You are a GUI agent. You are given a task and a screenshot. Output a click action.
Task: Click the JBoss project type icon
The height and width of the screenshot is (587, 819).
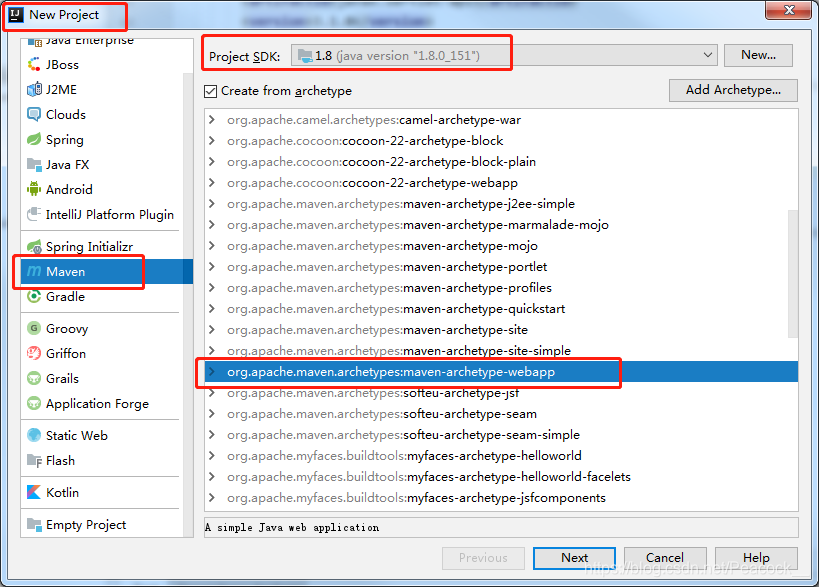tap(34, 65)
